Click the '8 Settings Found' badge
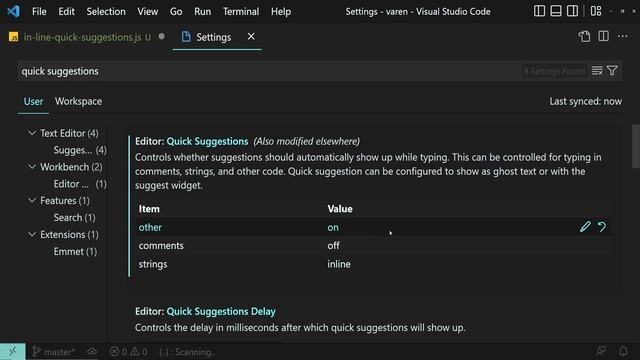The height and width of the screenshot is (360, 640). tap(554, 71)
